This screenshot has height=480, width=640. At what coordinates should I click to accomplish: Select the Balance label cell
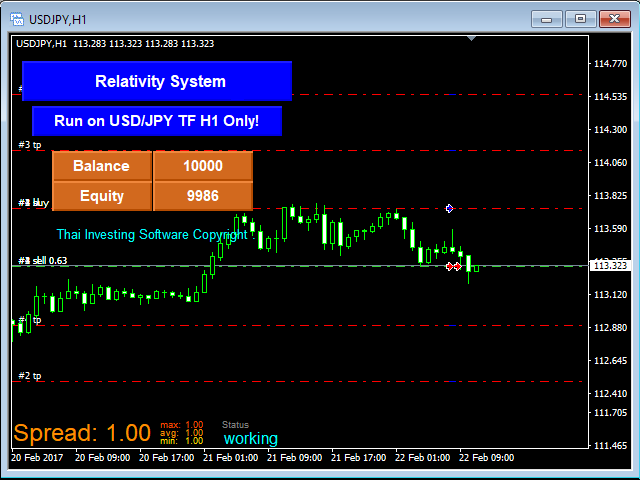tap(101, 166)
